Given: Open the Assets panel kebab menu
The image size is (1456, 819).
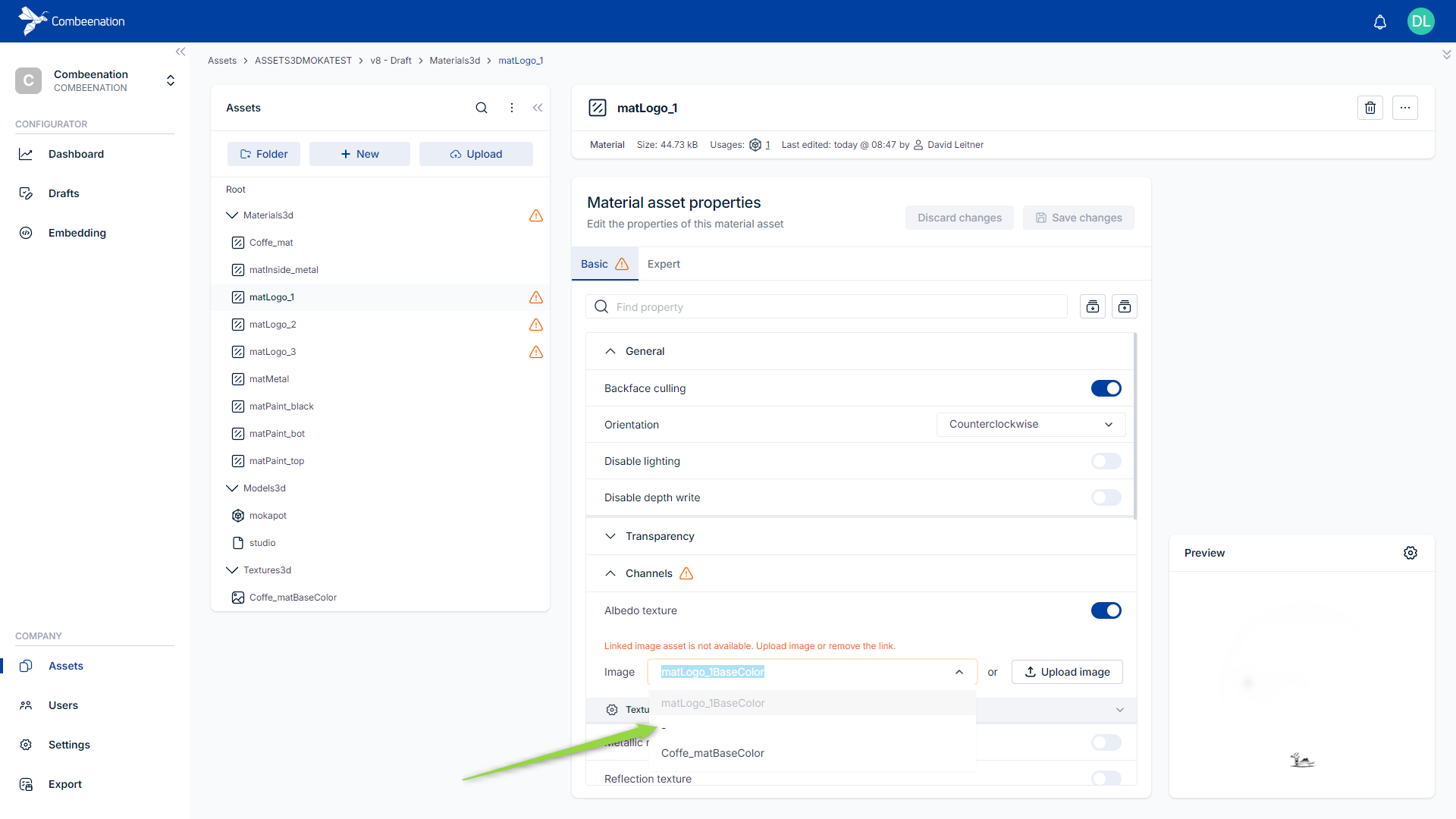Looking at the screenshot, I should point(512,108).
